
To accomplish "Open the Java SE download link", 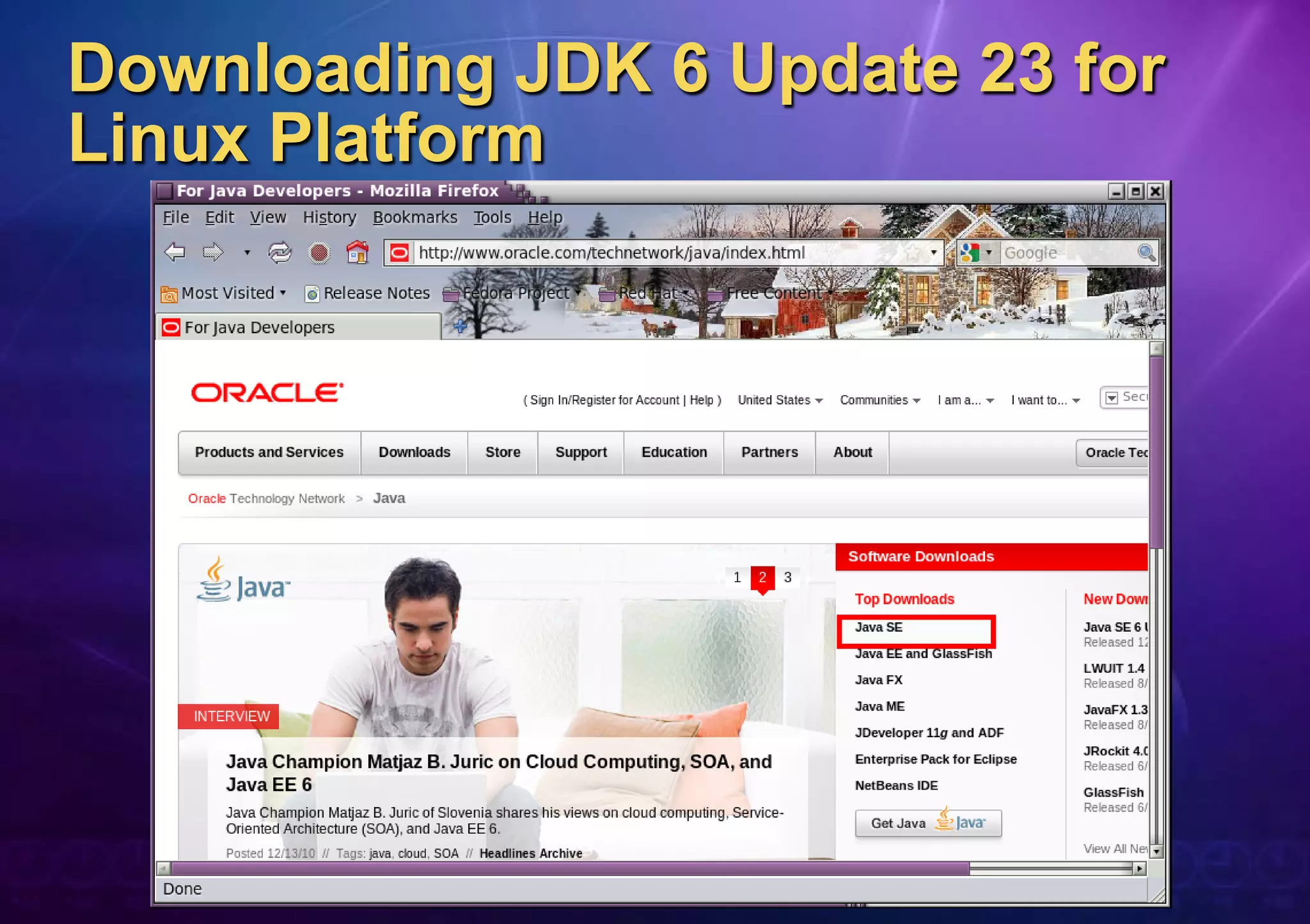I will (879, 627).
